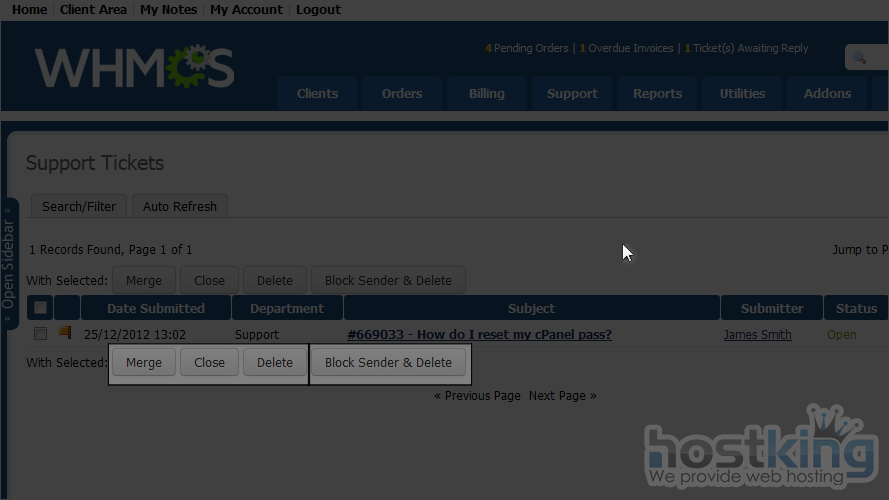889x500 pixels.
Task: Tick the select-all checkbox in table header
Action: [x=40, y=308]
